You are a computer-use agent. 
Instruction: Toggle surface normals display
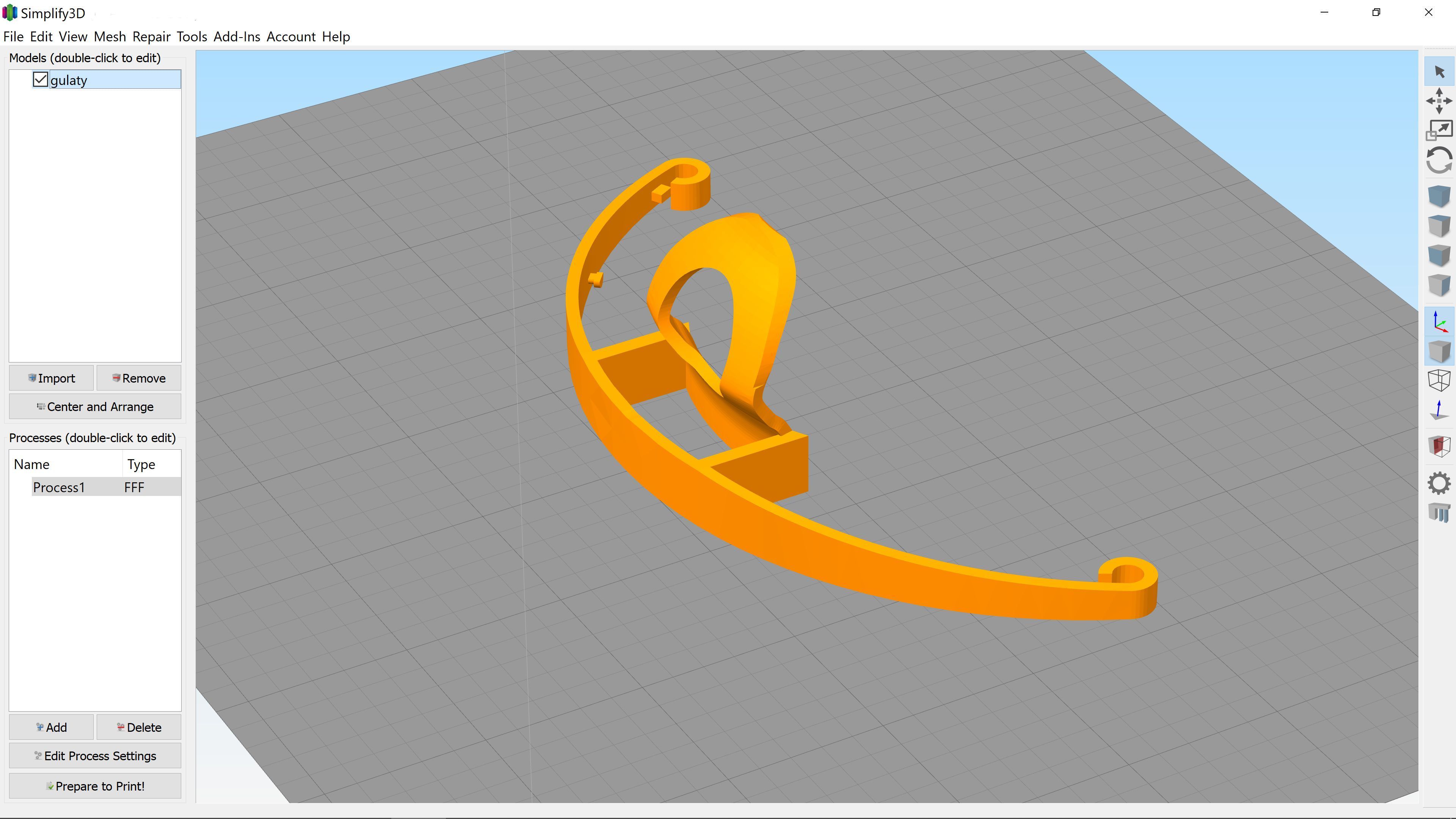tap(1439, 410)
